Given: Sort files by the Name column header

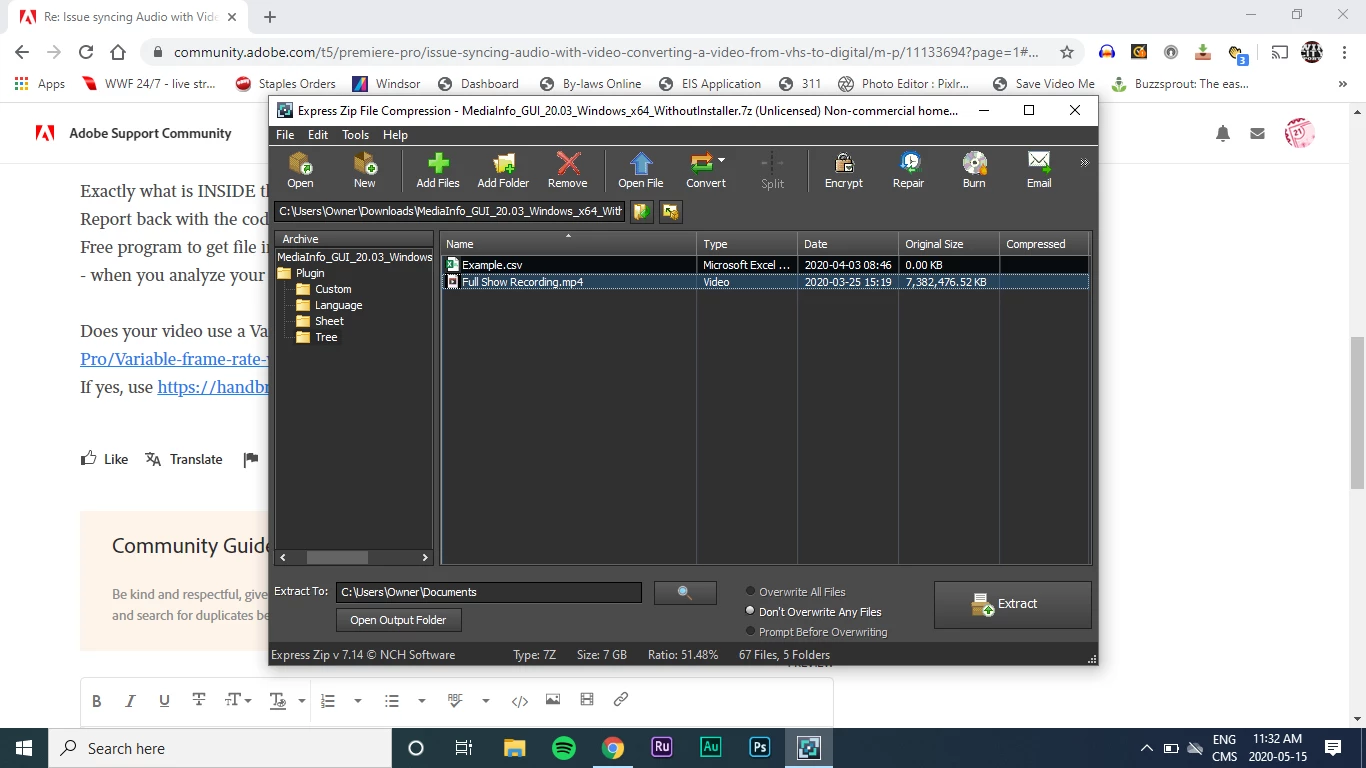Looking at the screenshot, I should [568, 244].
